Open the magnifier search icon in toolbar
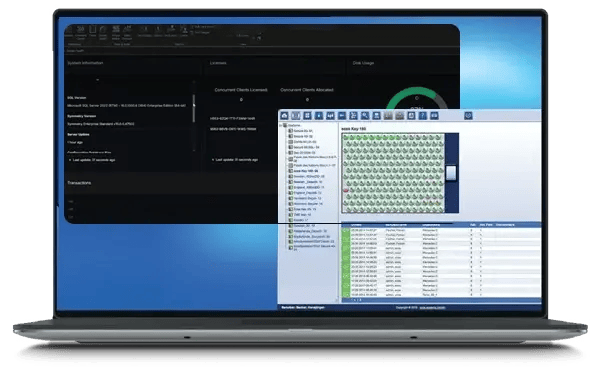 365,116
